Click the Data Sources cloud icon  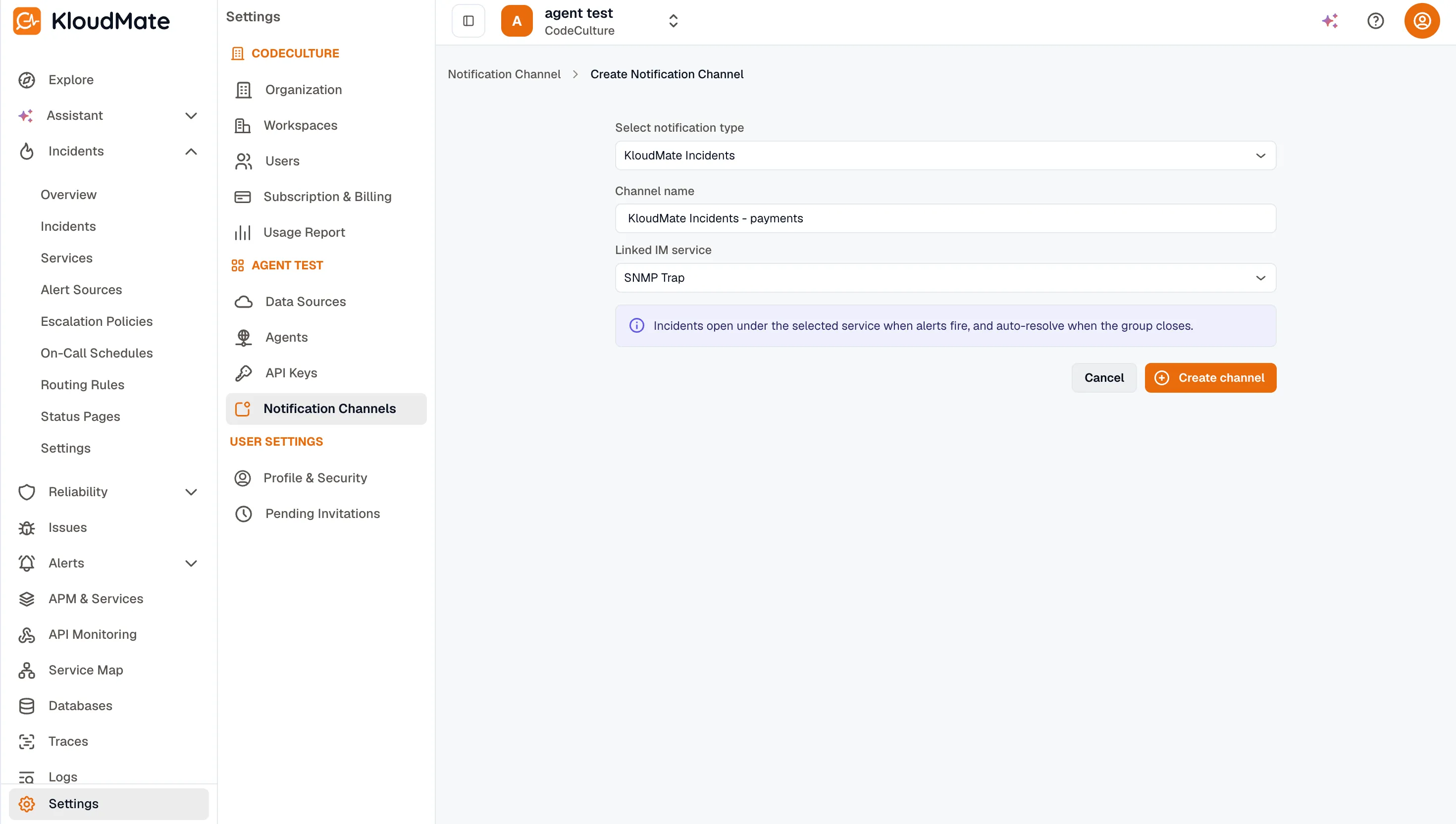243,302
